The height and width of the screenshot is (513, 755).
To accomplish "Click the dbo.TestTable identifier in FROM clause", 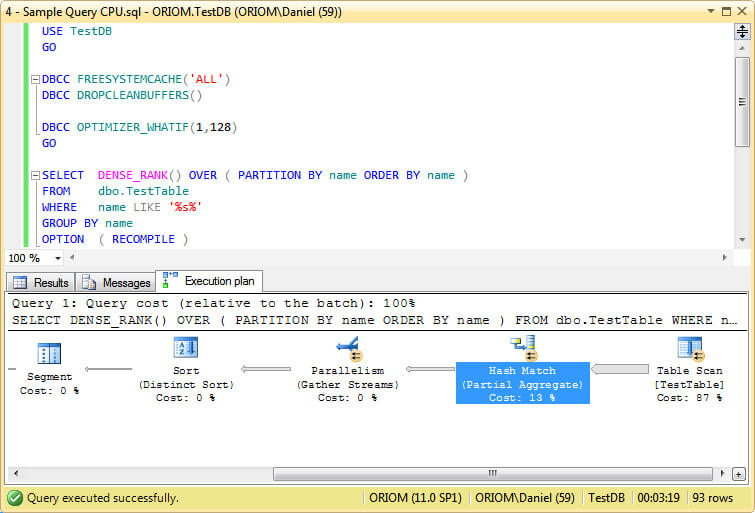I will (x=143, y=191).
